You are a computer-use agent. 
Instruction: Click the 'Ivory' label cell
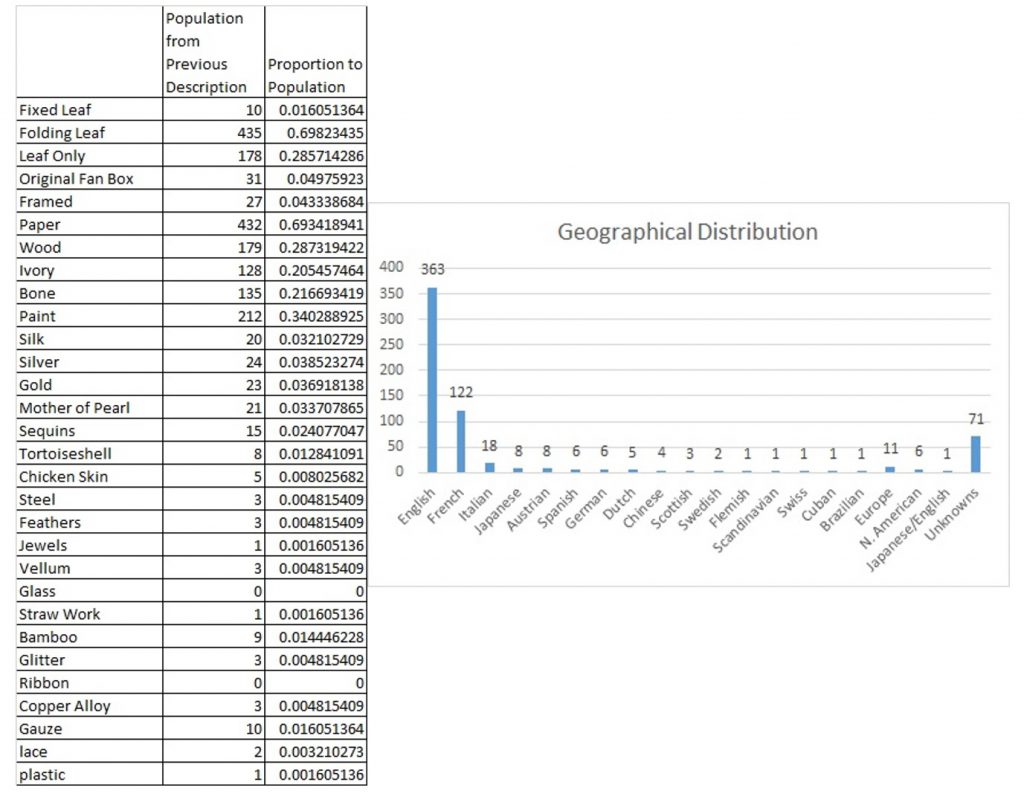[89, 270]
